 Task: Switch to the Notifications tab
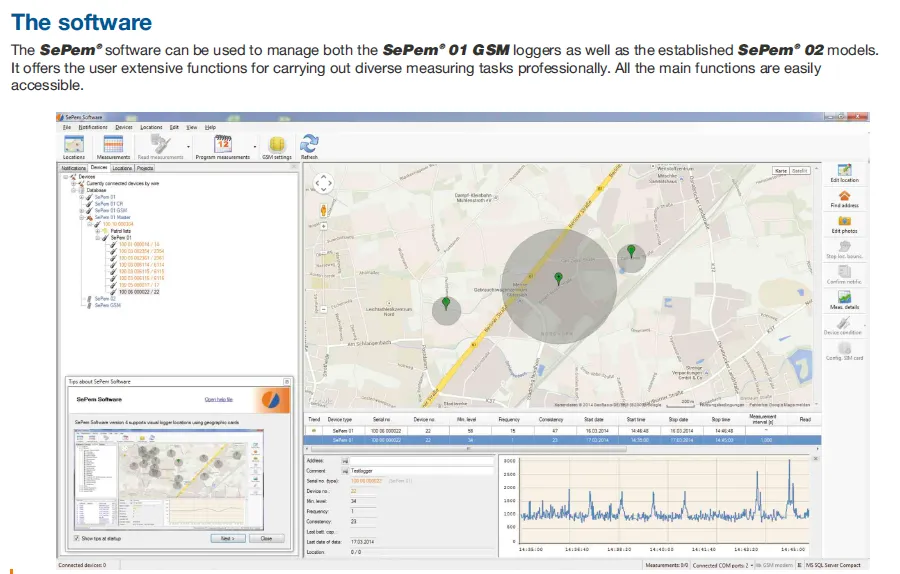73,168
